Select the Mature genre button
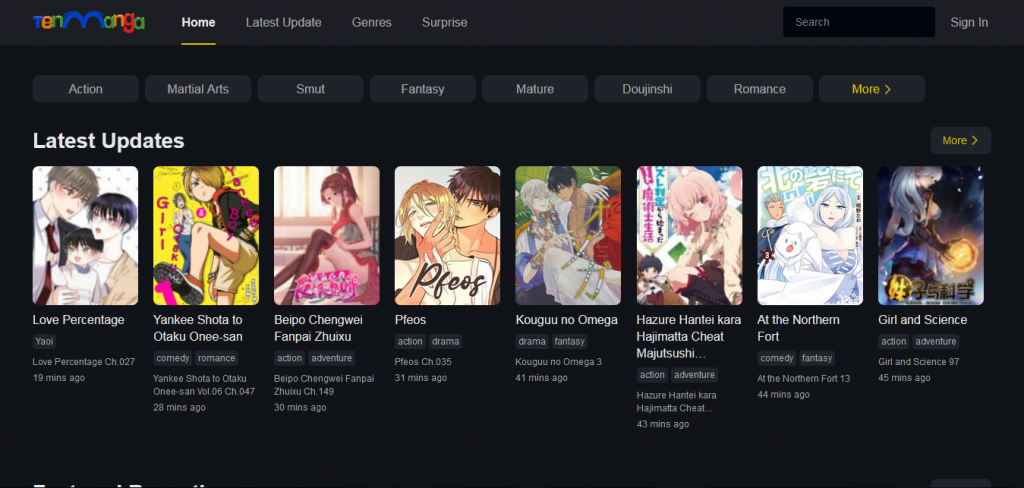Screen dimensions: 1024x488 point(535,89)
